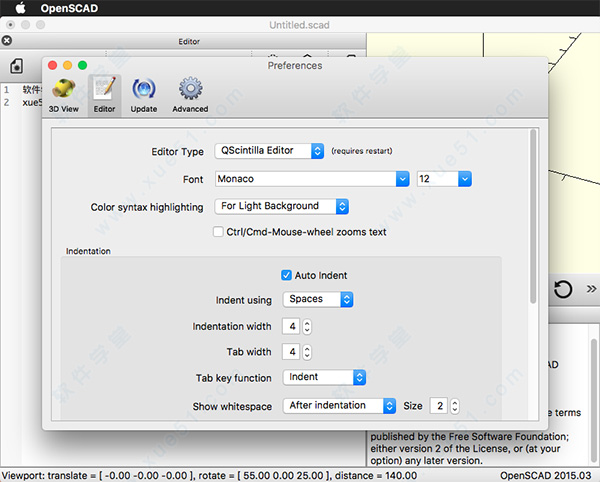Click the Indentation width value field
The width and height of the screenshot is (600, 482).
click(291, 327)
